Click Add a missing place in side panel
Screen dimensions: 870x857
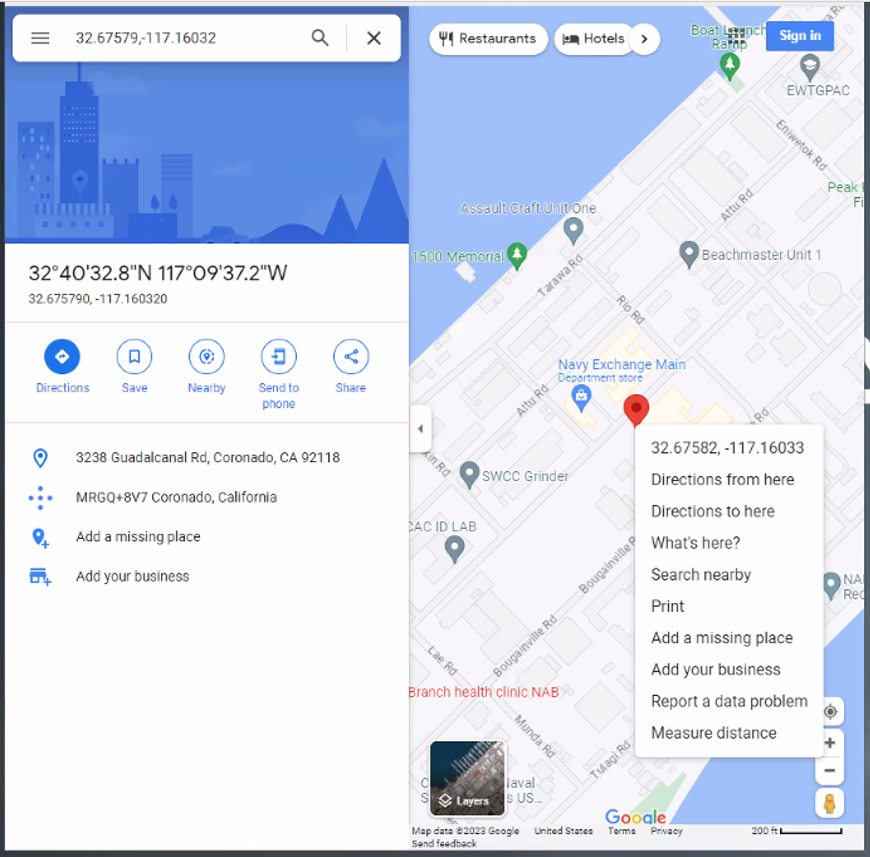pos(138,537)
